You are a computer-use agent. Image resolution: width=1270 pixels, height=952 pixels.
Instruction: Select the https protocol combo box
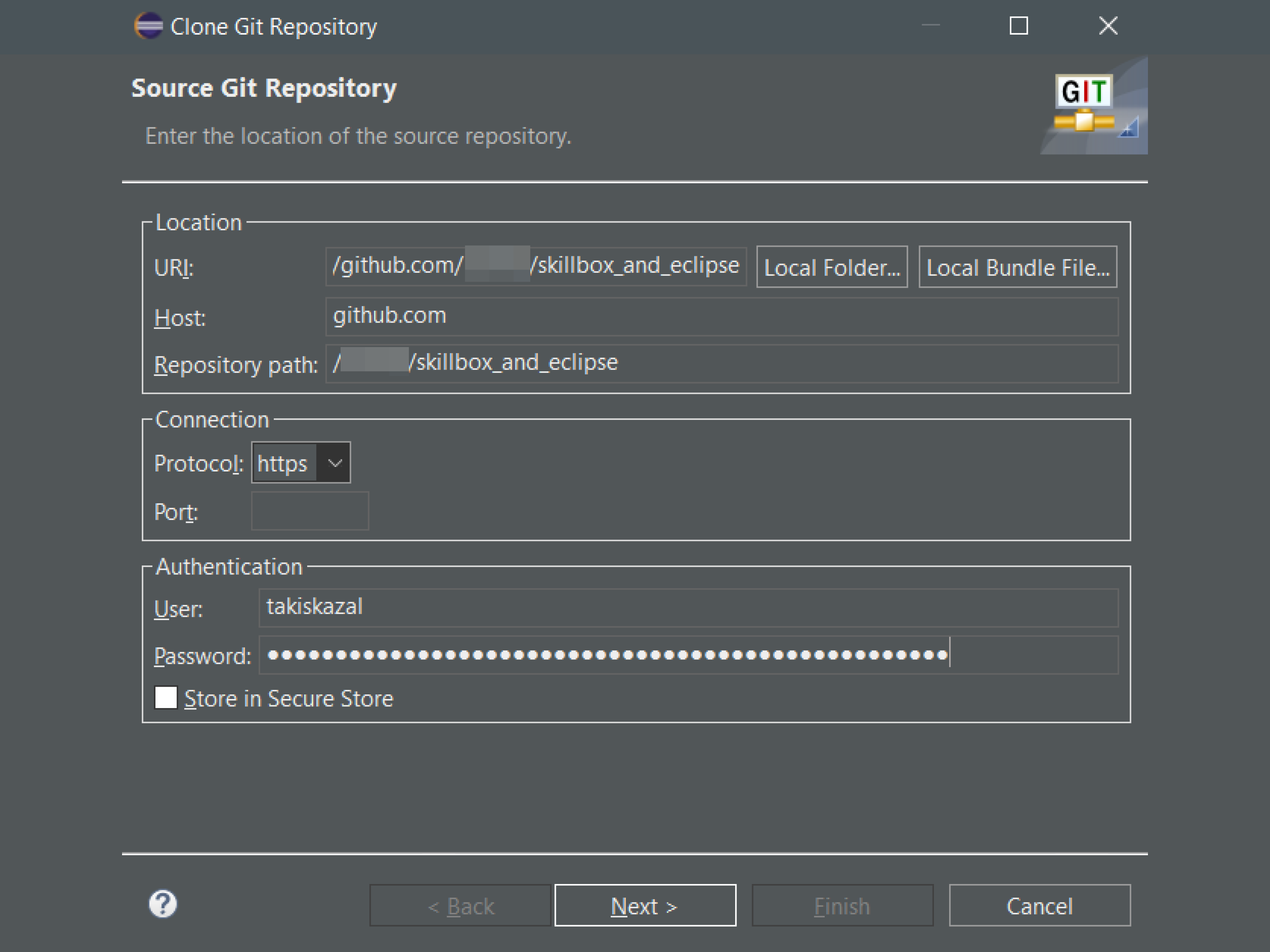tap(284, 462)
